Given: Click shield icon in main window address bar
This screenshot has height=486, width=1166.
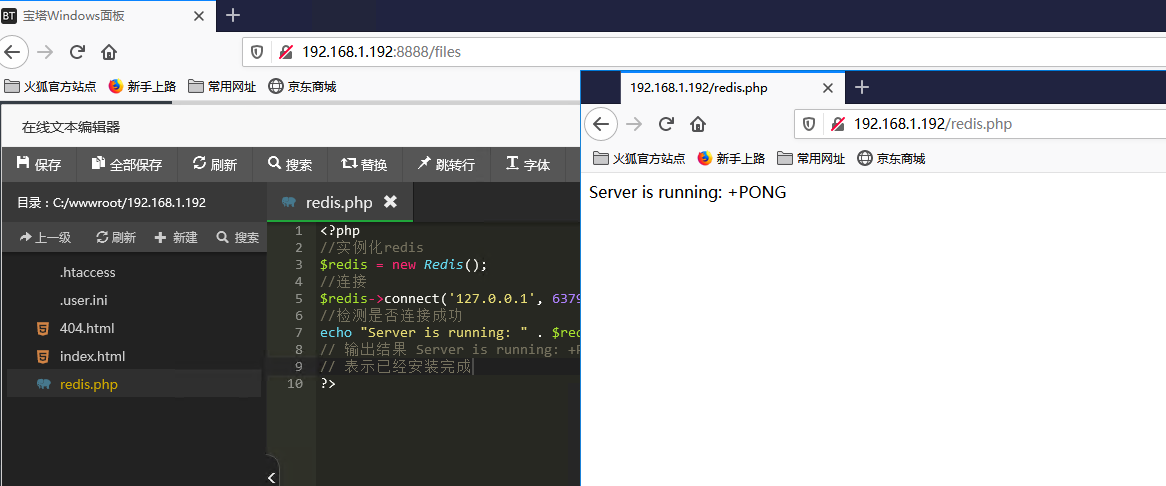Looking at the screenshot, I should click(x=257, y=52).
